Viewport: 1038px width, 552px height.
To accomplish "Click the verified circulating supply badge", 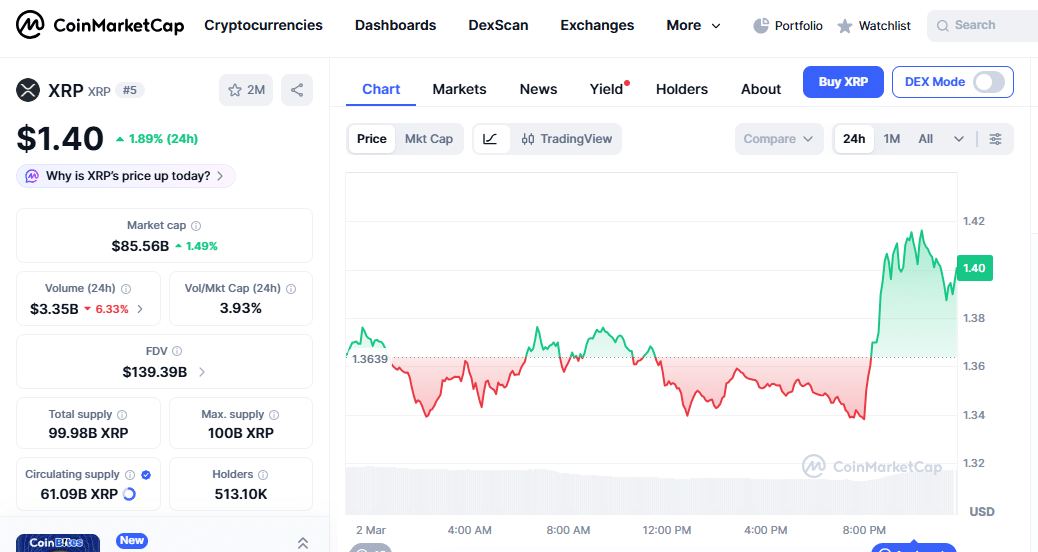I will pyautogui.click(x=146, y=475).
